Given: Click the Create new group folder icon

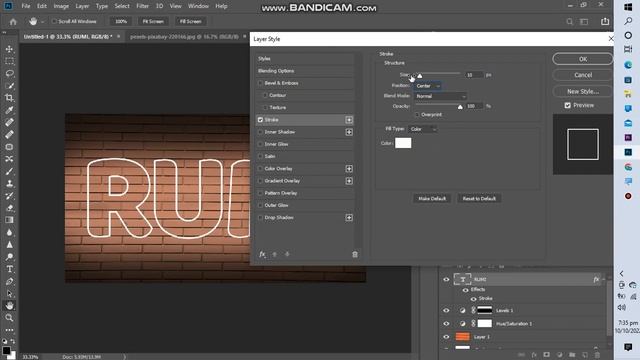Looking at the screenshot, I should click(572, 355).
